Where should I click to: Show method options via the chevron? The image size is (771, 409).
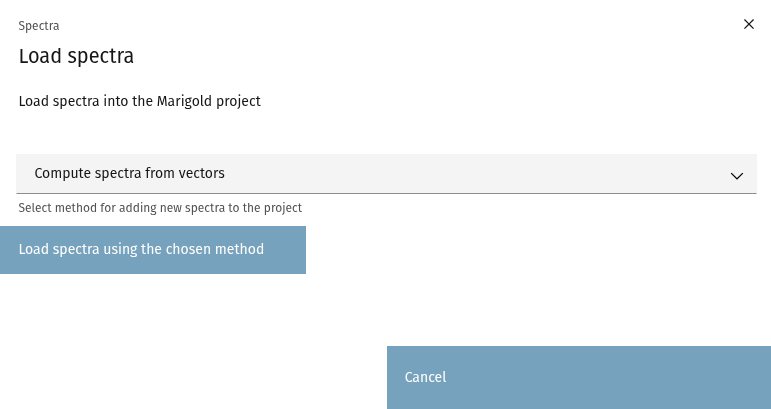(737, 175)
